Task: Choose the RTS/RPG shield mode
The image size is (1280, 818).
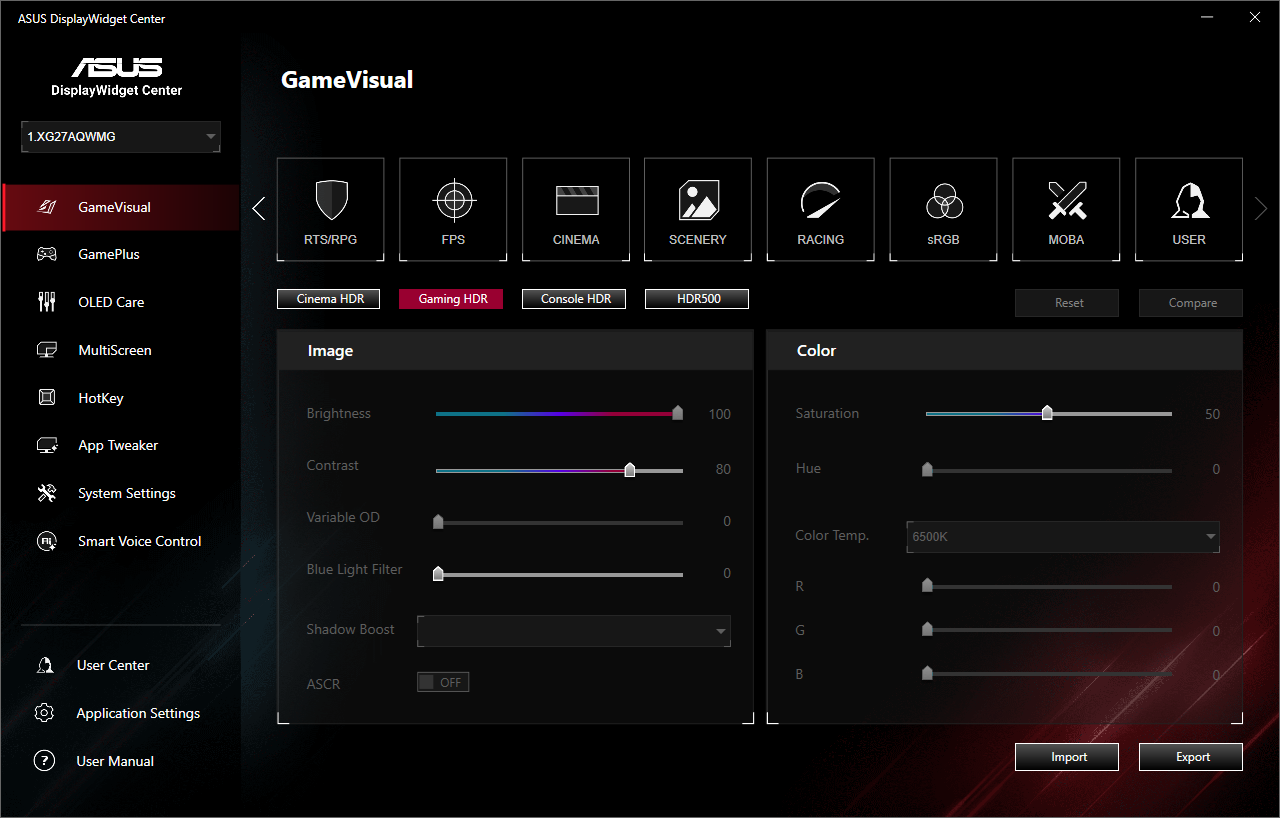Action: (330, 209)
